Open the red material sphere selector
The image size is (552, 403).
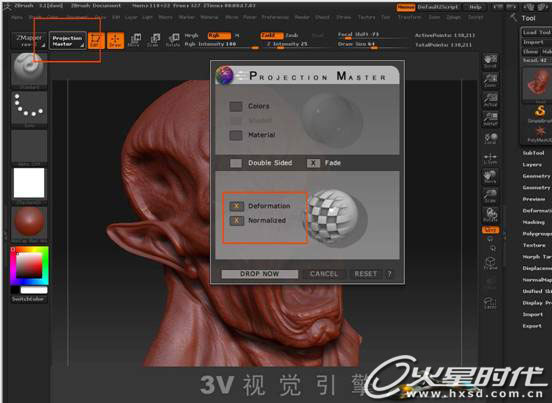coord(29,224)
